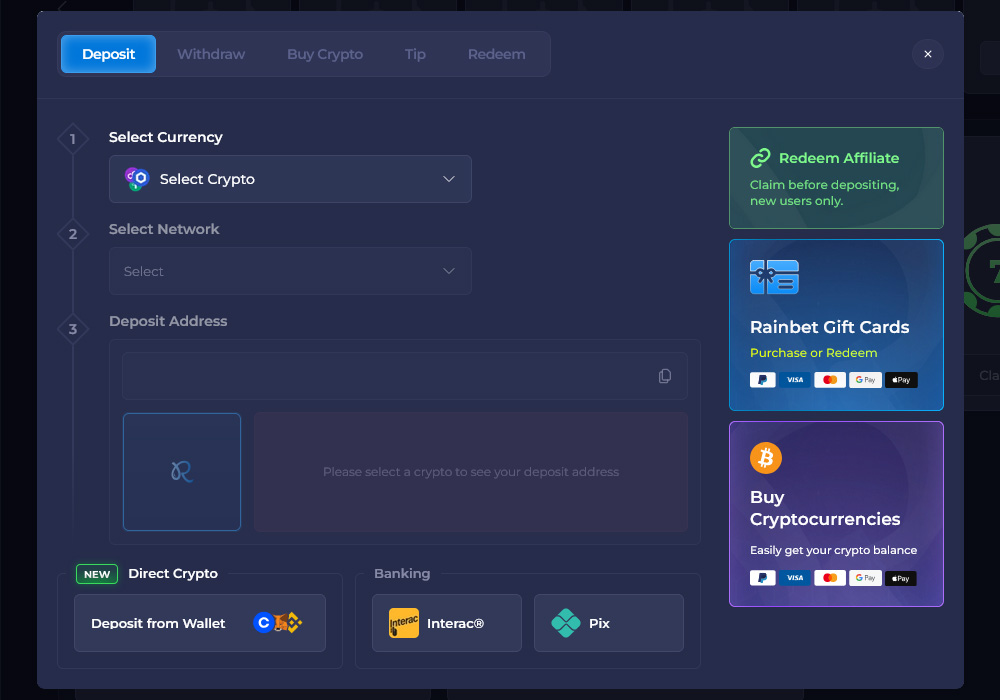Image resolution: width=1000 pixels, height=700 pixels.
Task: Open the Select Crypto dropdown
Action: tap(290, 179)
